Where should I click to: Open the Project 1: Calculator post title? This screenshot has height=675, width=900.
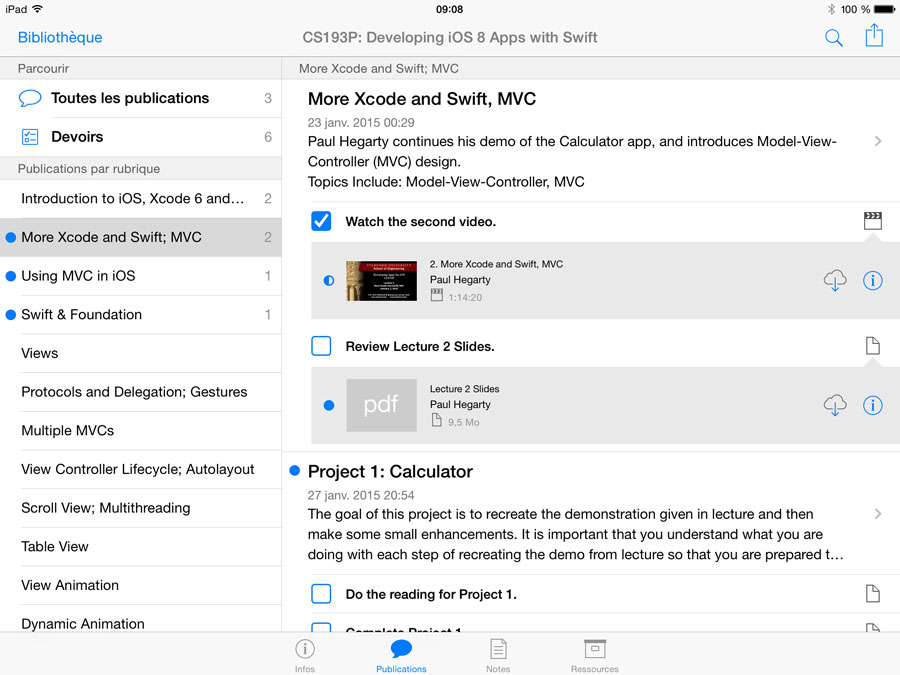[x=390, y=471]
